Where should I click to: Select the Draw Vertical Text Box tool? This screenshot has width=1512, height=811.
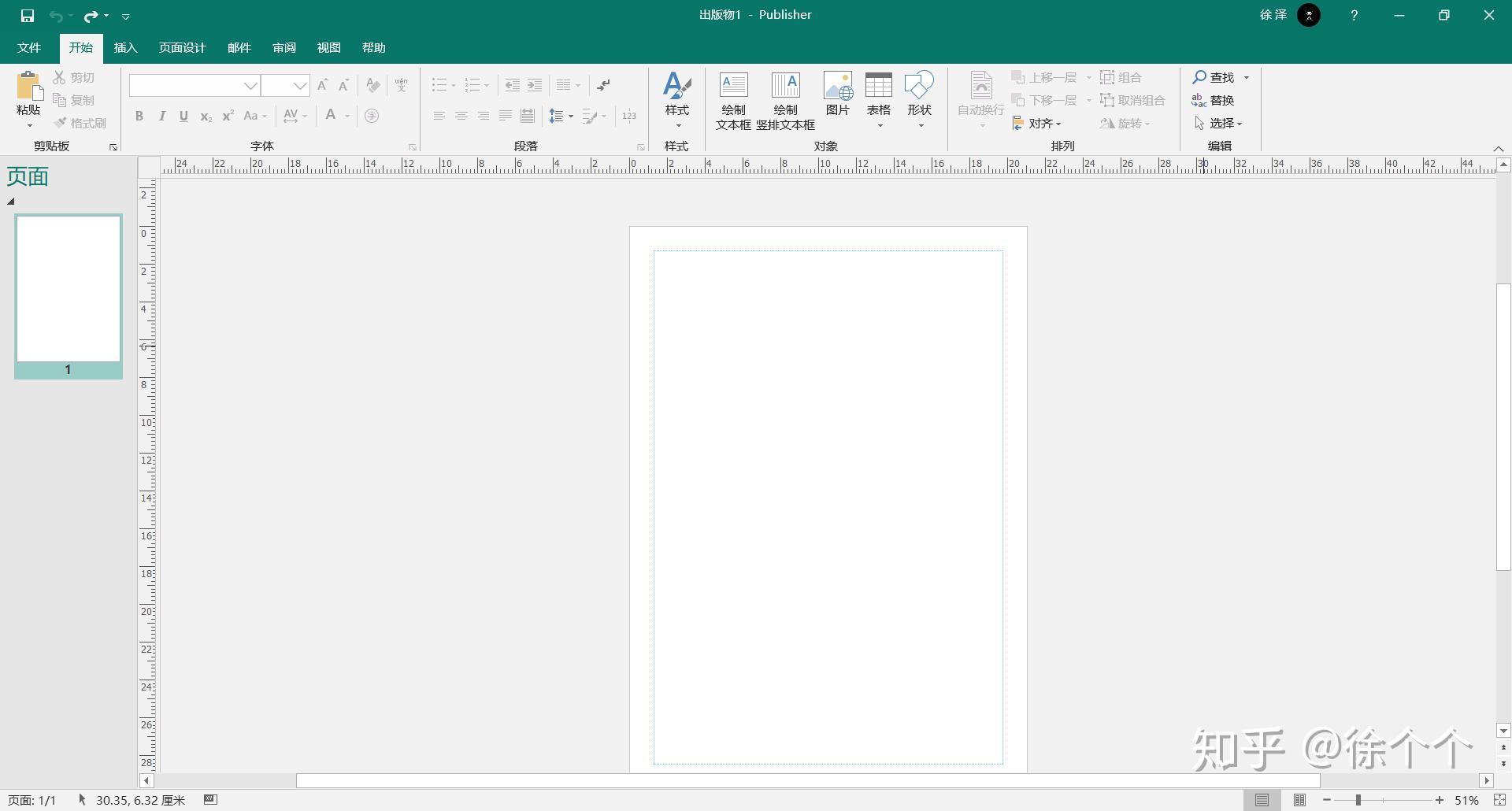point(785,101)
